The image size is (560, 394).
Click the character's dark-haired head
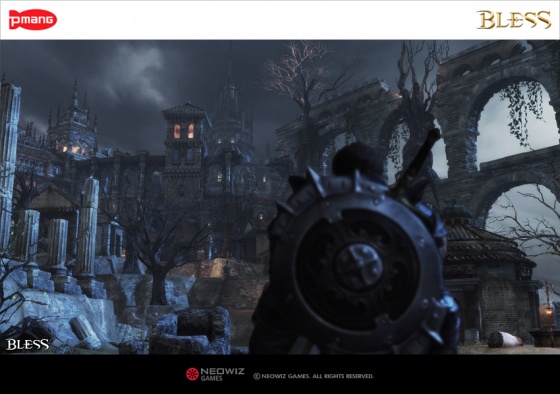pos(357,160)
